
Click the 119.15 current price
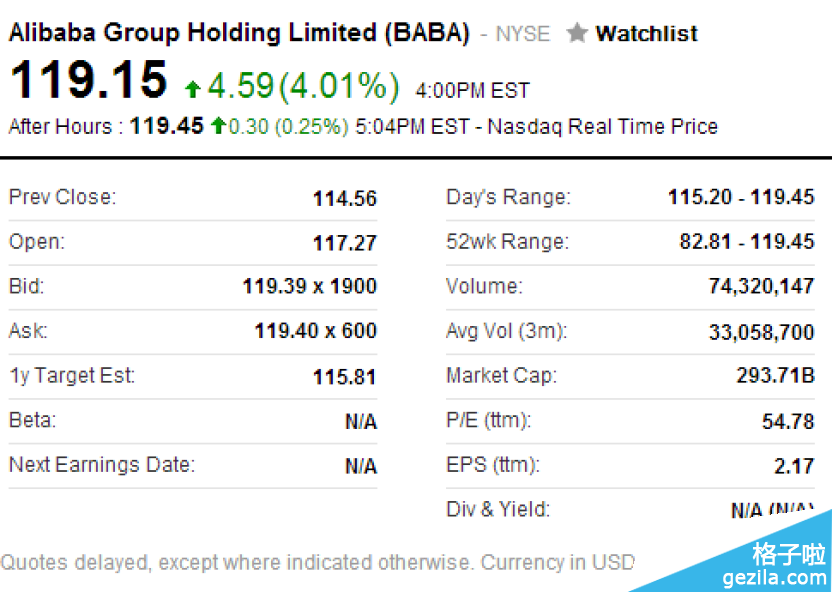88,81
